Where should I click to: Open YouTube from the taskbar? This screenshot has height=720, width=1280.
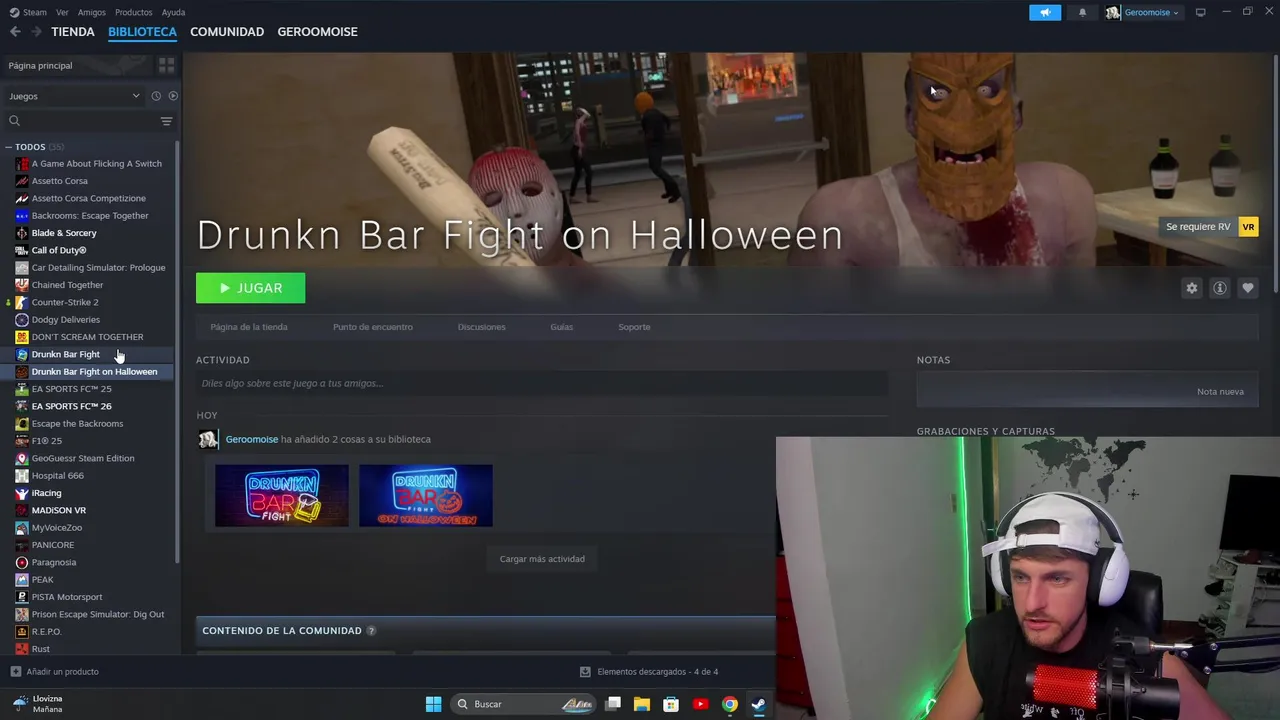(x=700, y=704)
